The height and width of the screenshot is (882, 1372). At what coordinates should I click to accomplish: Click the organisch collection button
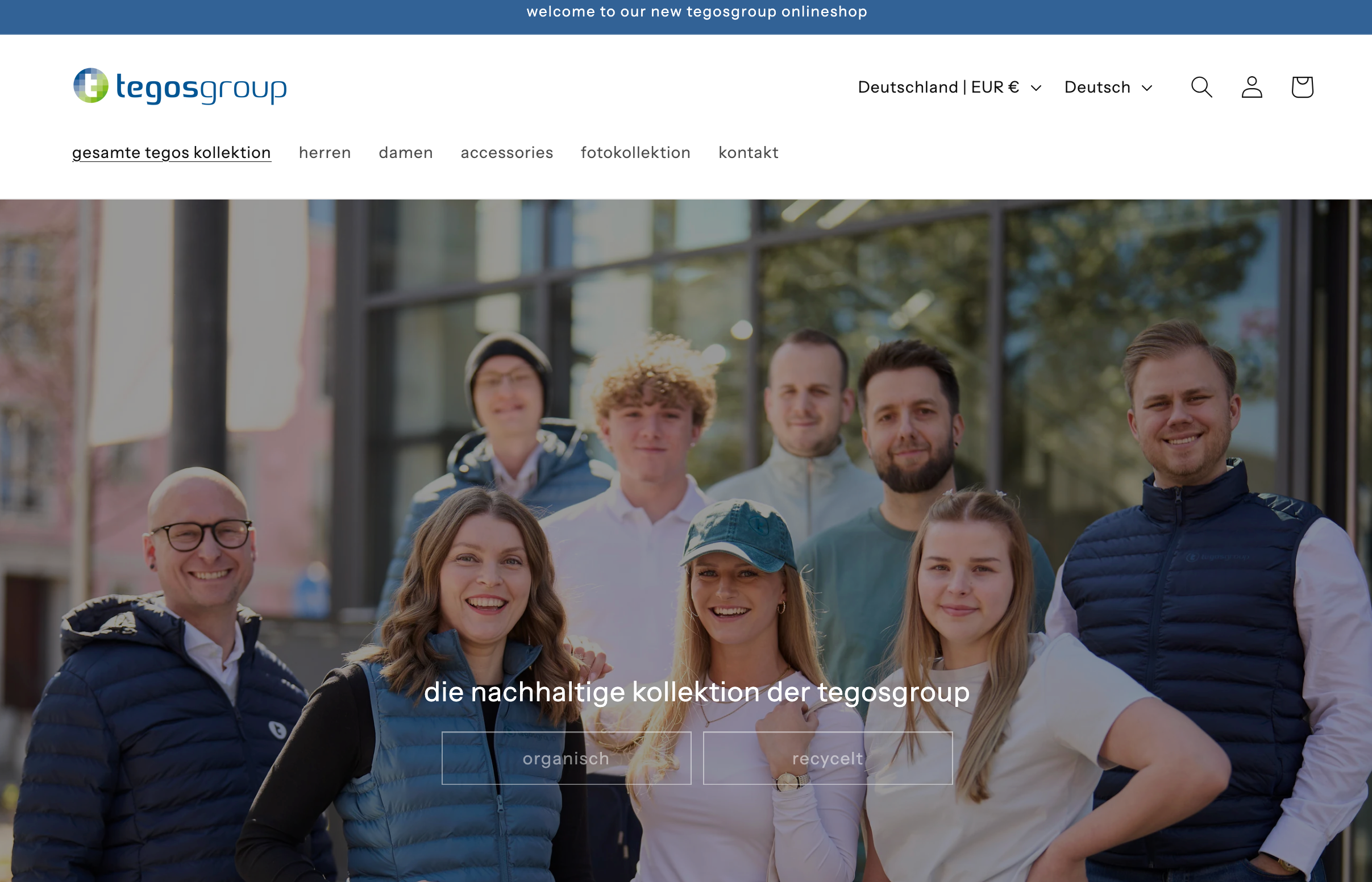click(566, 758)
